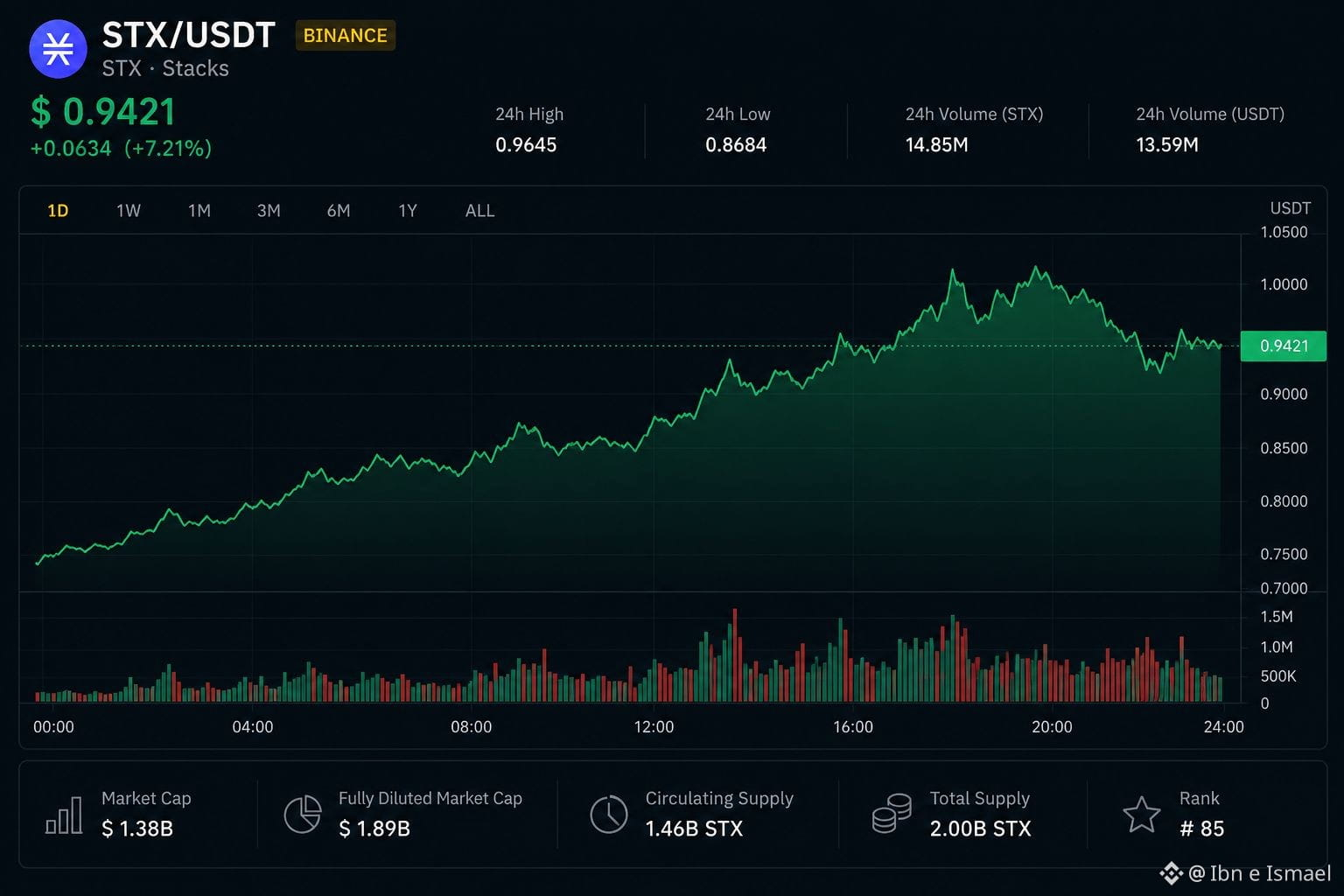Click the STX · Stacks subtitle

tap(165, 68)
